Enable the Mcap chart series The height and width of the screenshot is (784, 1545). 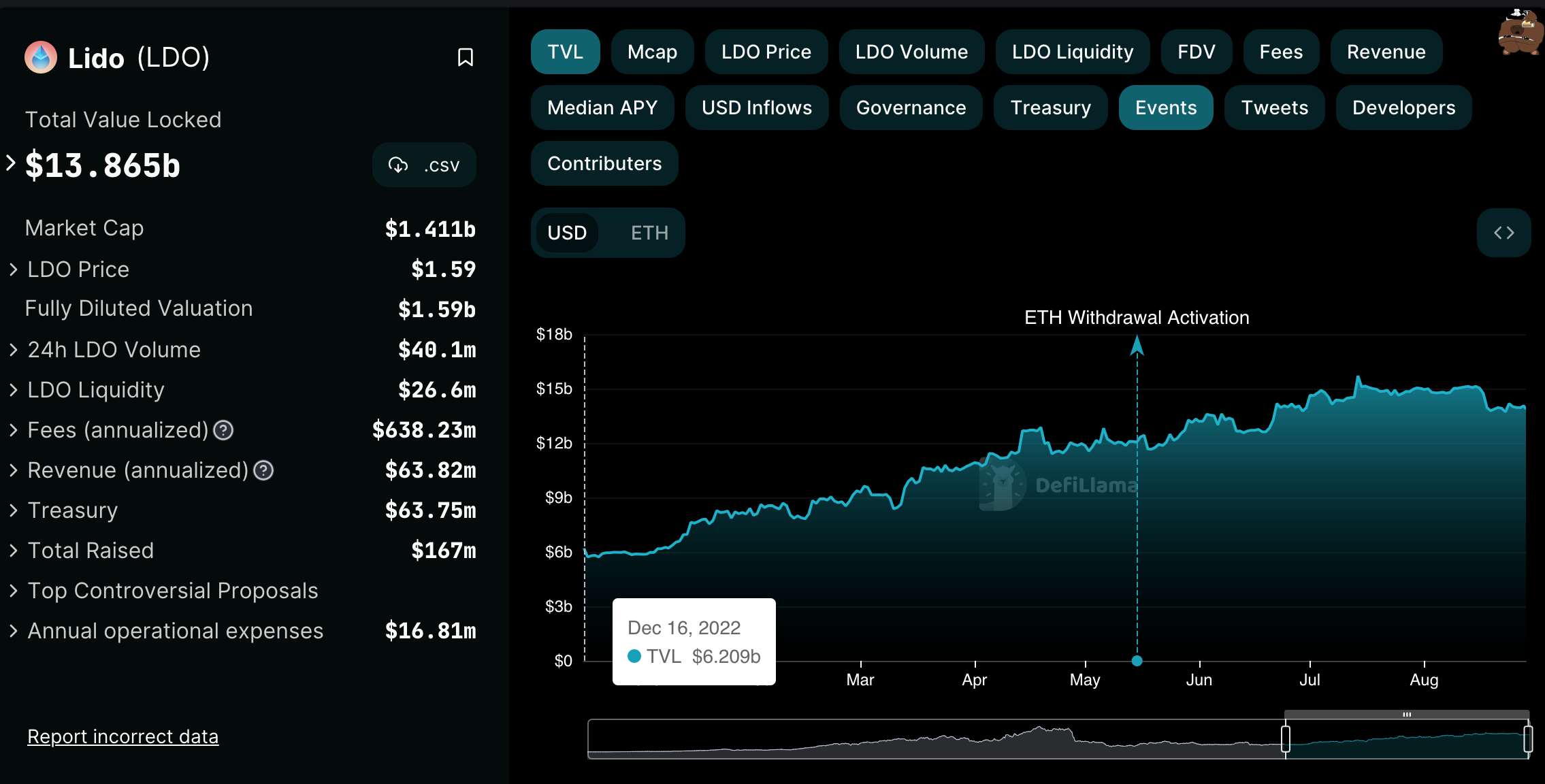coord(651,52)
